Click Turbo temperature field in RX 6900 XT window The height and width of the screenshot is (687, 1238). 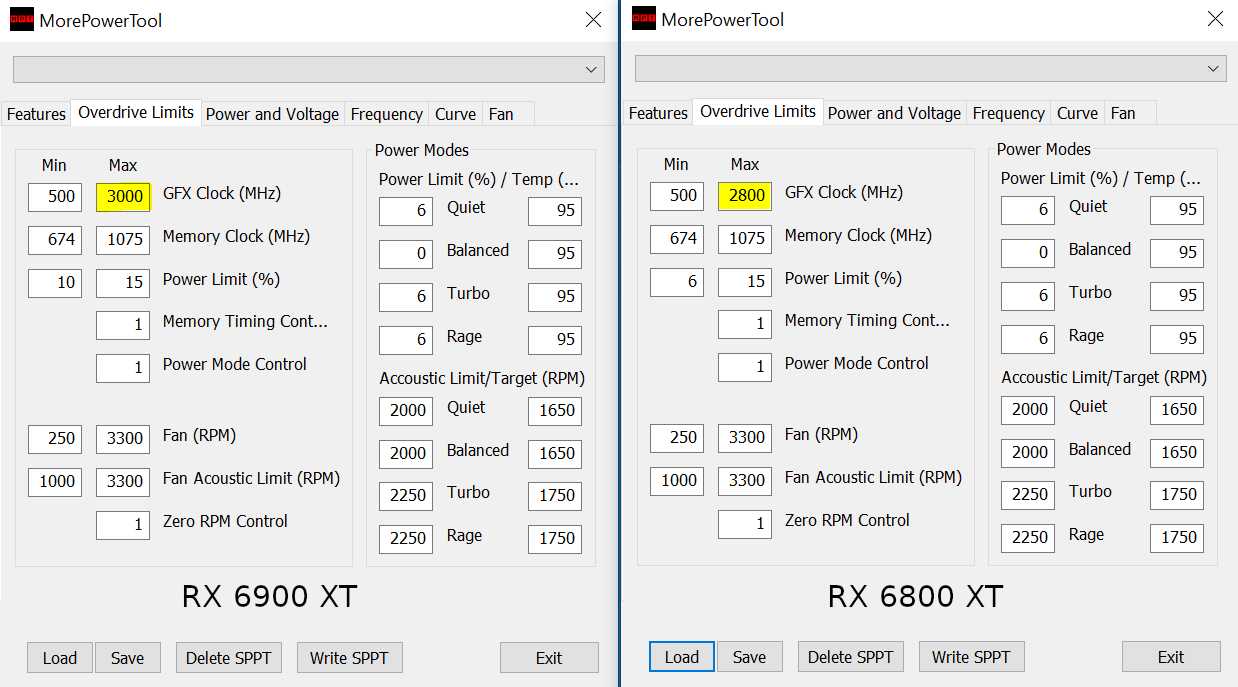point(555,297)
